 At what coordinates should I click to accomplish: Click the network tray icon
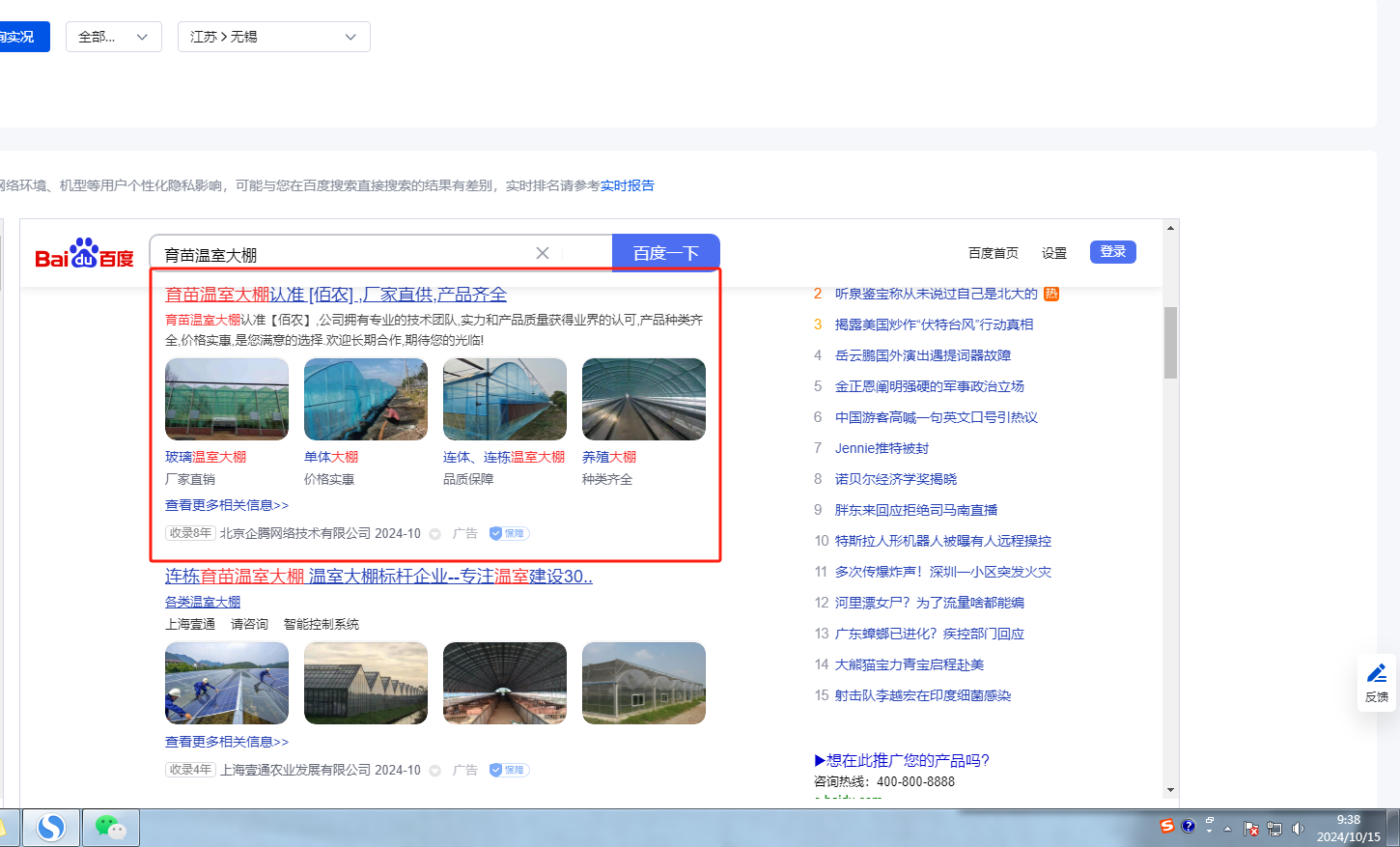[1274, 829]
